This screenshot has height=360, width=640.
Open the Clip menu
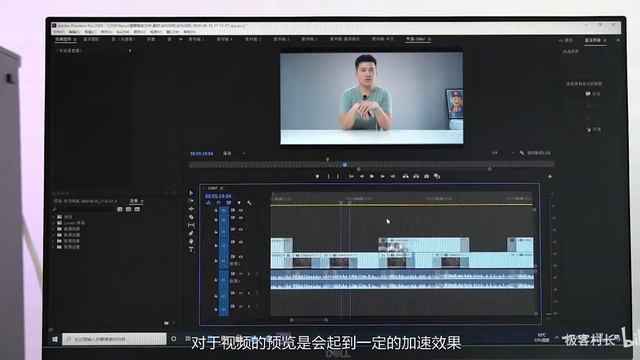(x=90, y=32)
